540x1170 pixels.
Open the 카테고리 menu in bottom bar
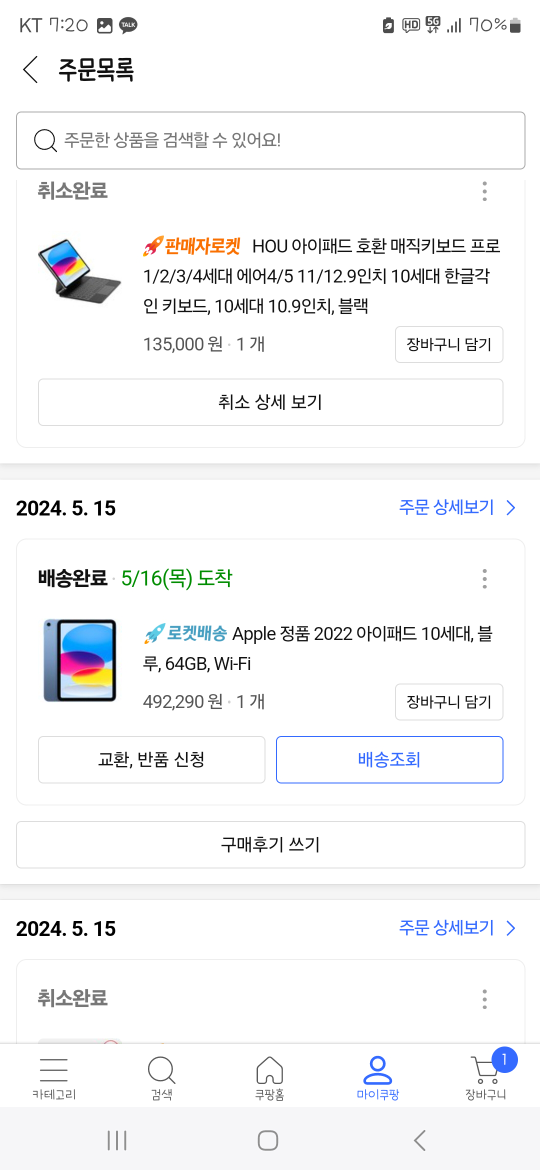click(54, 1079)
